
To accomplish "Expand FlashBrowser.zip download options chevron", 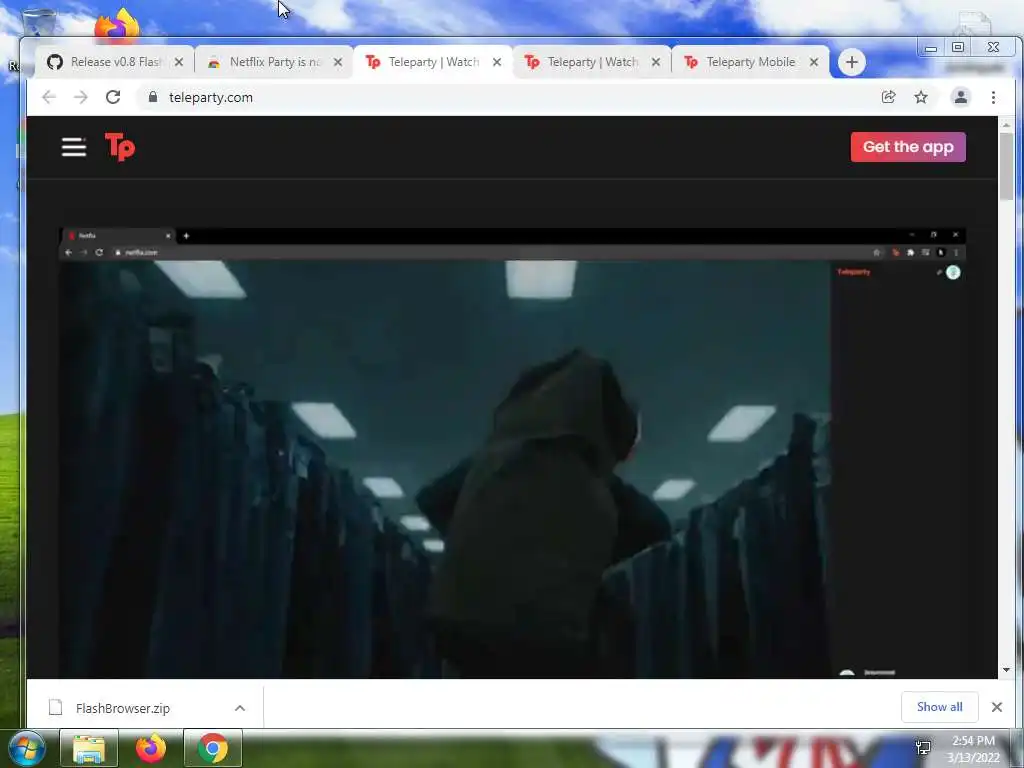I will click(240, 708).
